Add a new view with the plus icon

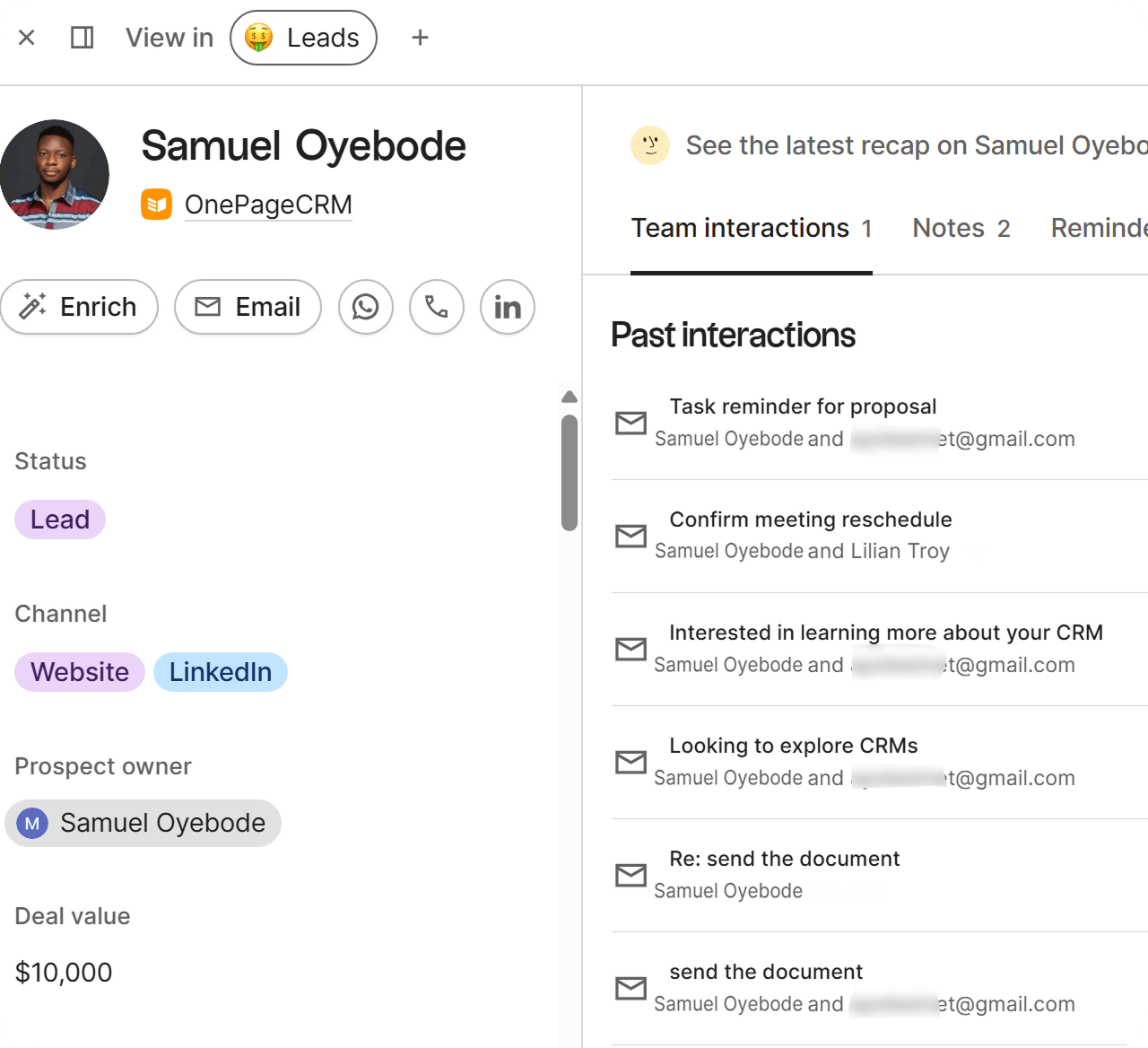(x=420, y=38)
